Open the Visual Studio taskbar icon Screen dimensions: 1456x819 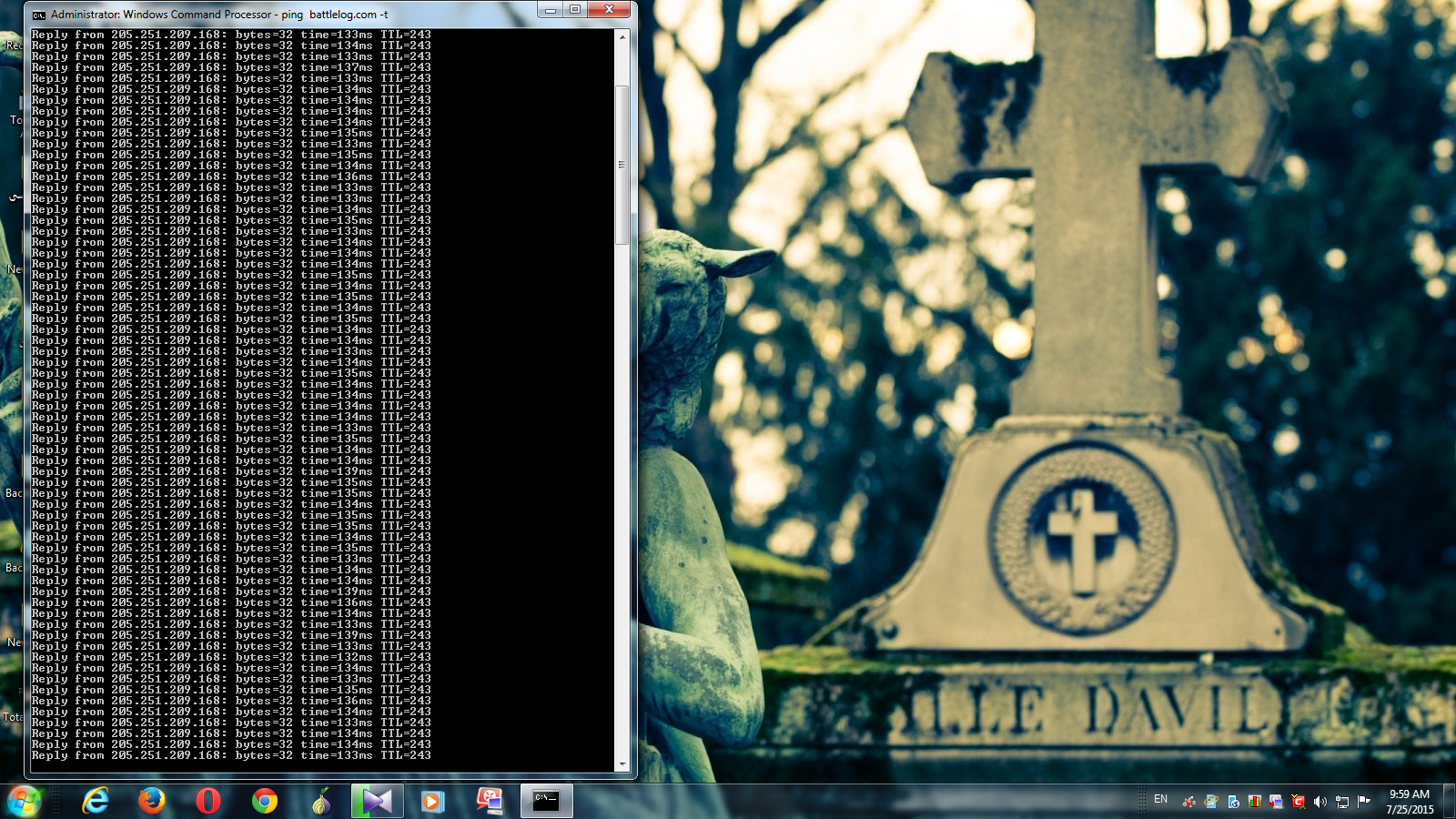(377, 801)
